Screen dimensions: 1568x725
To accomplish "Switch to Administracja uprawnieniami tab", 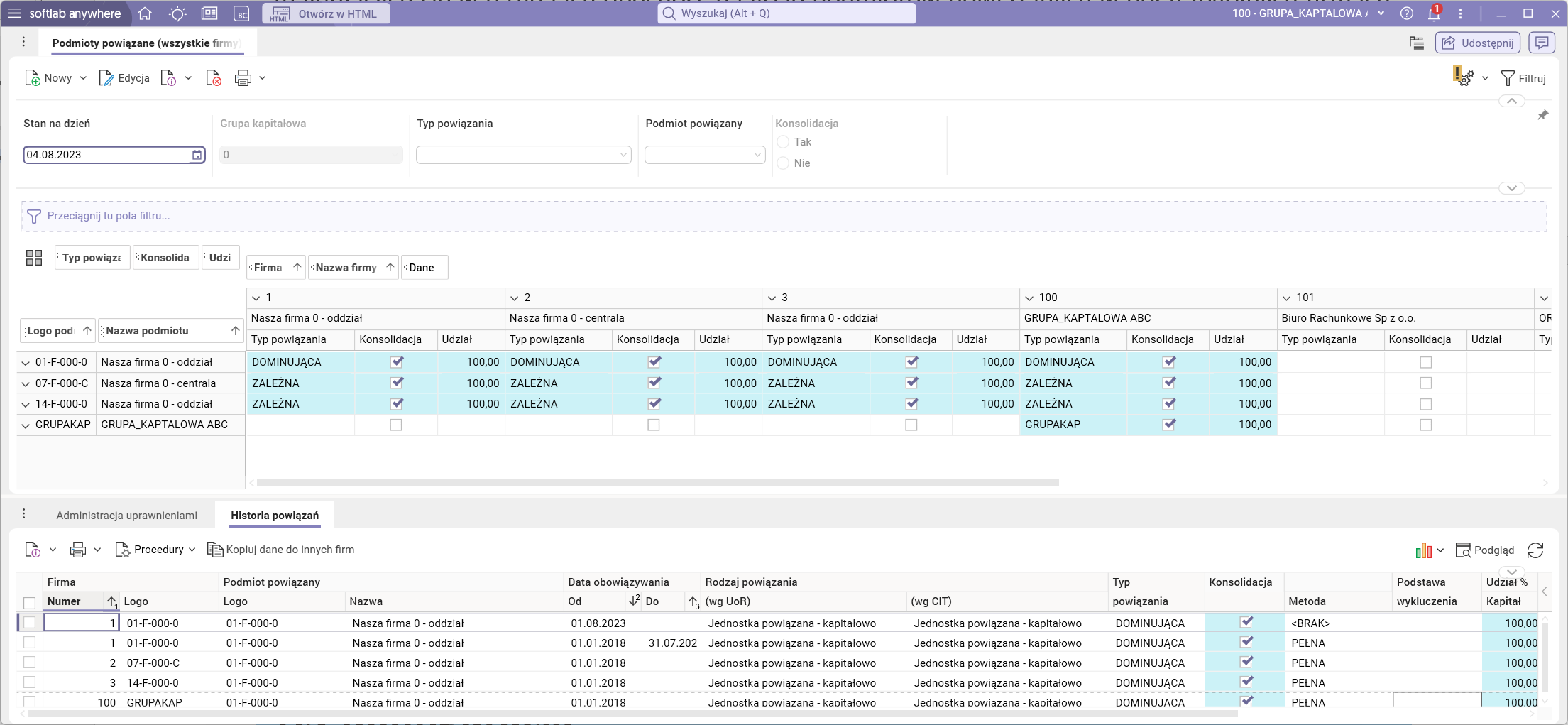I will (x=126, y=516).
